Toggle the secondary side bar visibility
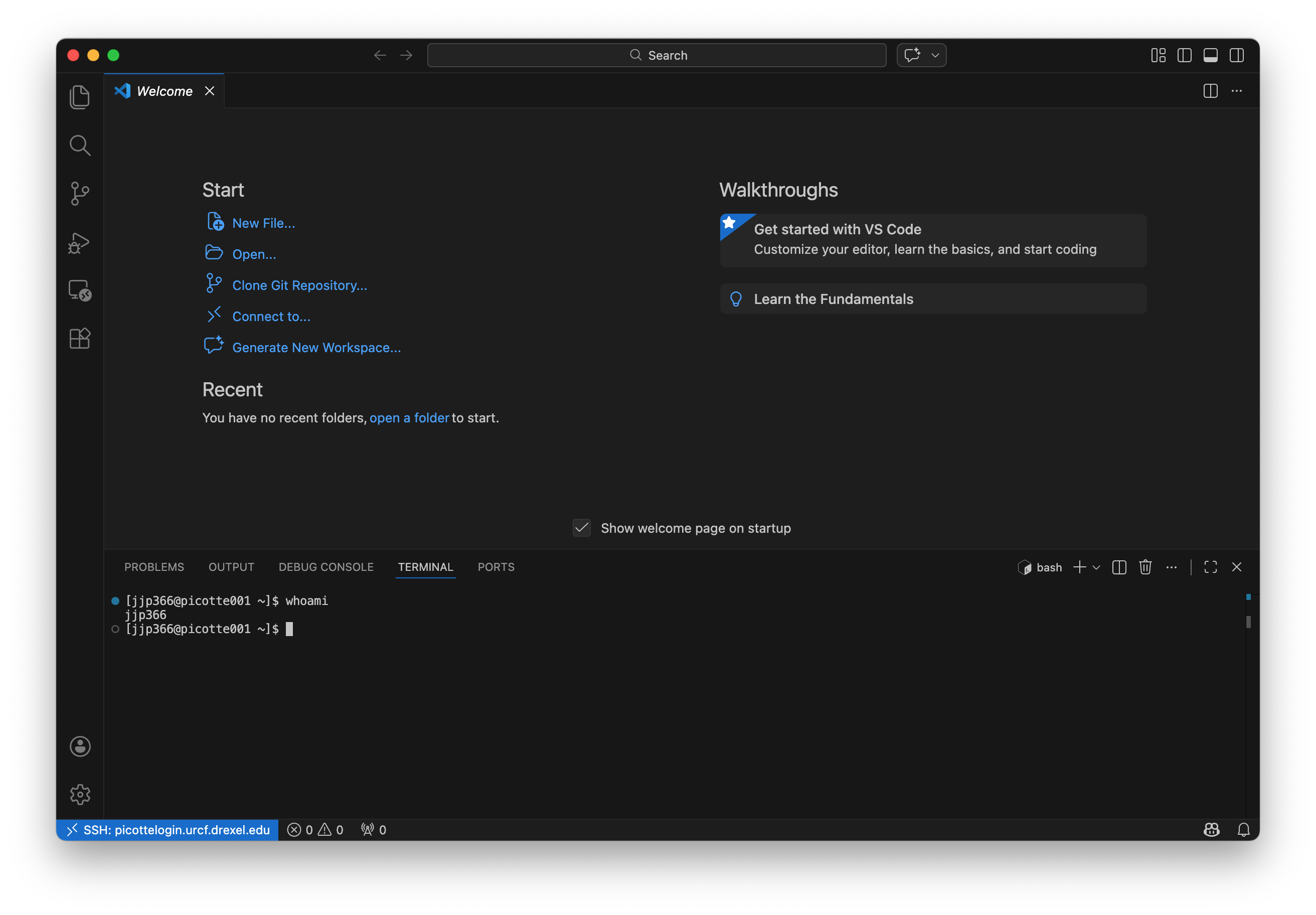The image size is (1316, 915). coord(1236,55)
